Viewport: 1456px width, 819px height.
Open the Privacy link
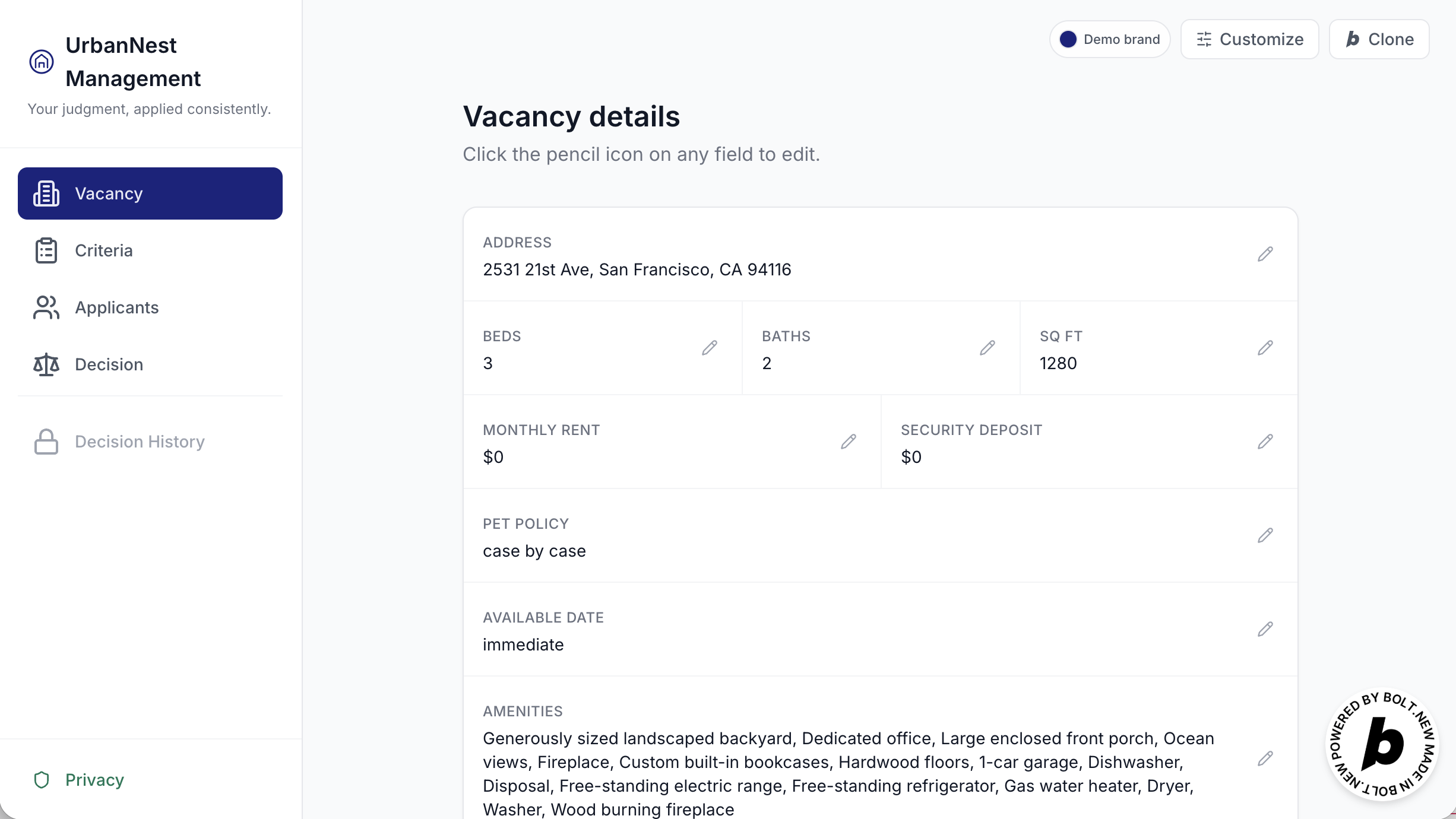pos(80,780)
